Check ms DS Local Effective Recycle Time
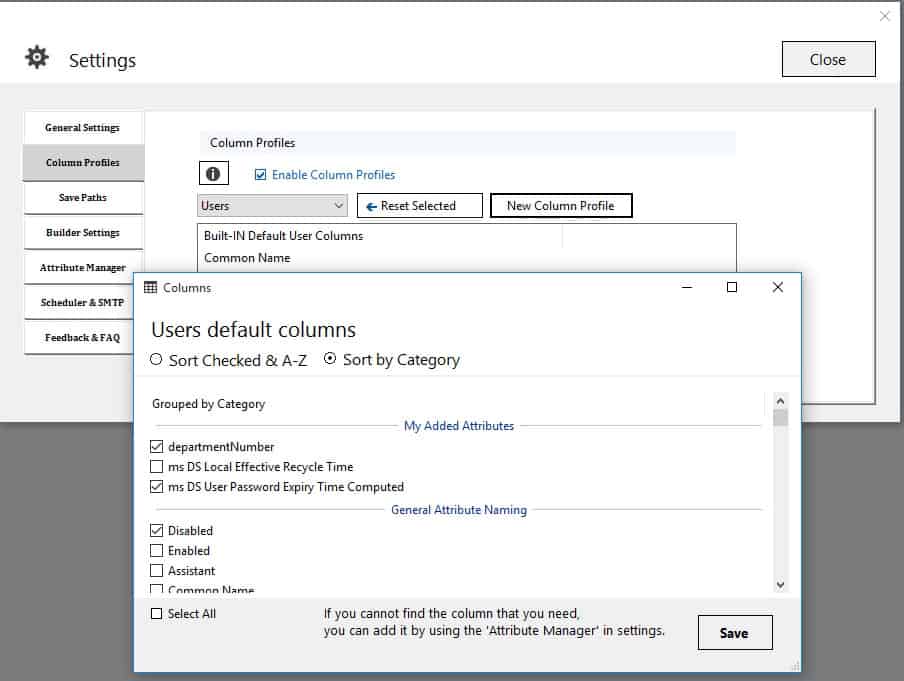904x681 pixels. click(x=156, y=466)
